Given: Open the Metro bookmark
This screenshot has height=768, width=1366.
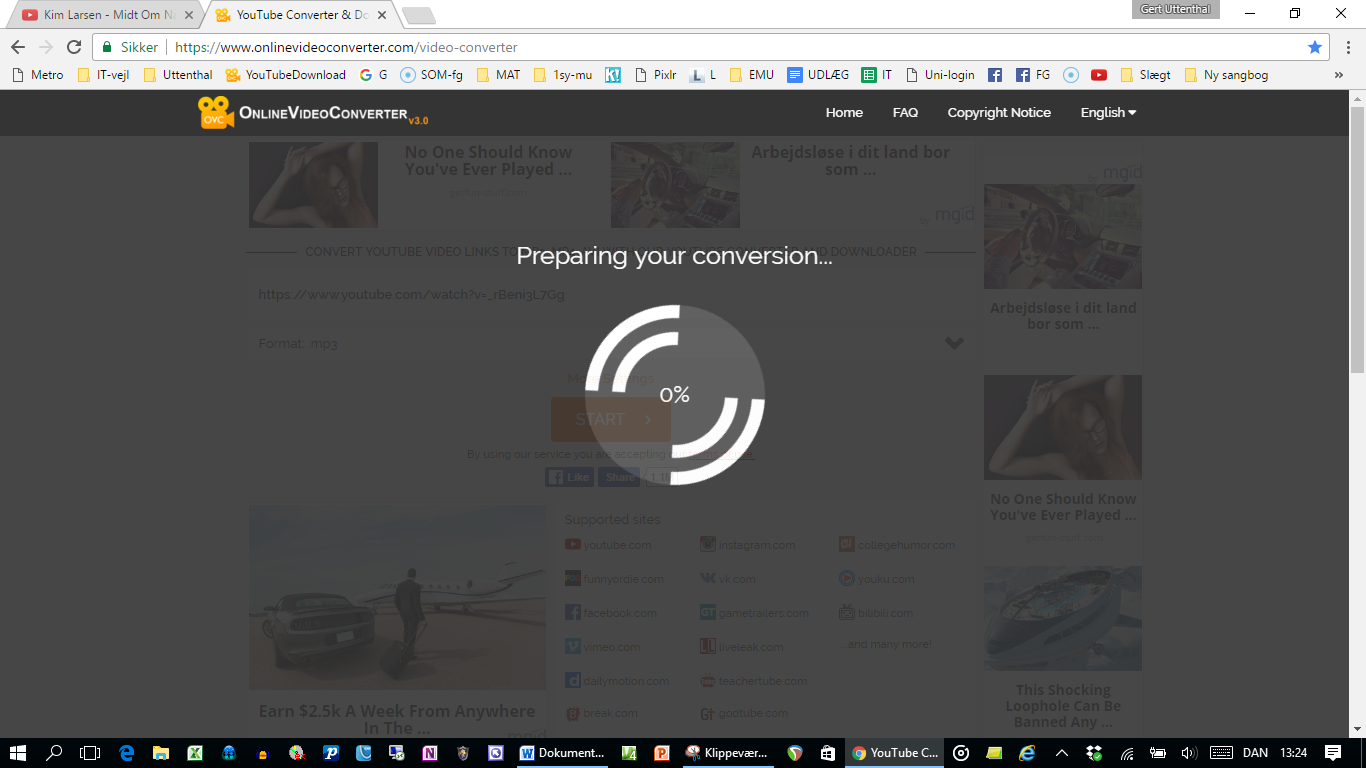Looking at the screenshot, I should [37, 75].
